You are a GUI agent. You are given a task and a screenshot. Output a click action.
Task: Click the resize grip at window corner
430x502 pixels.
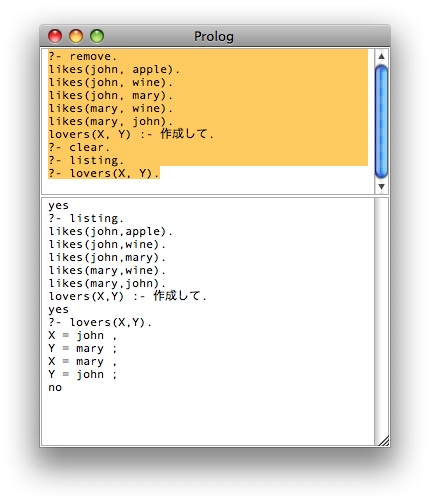click(384, 441)
